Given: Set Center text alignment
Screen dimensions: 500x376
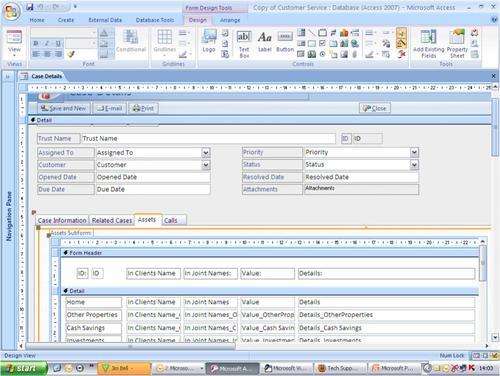Looking at the screenshot, I should point(47,54).
